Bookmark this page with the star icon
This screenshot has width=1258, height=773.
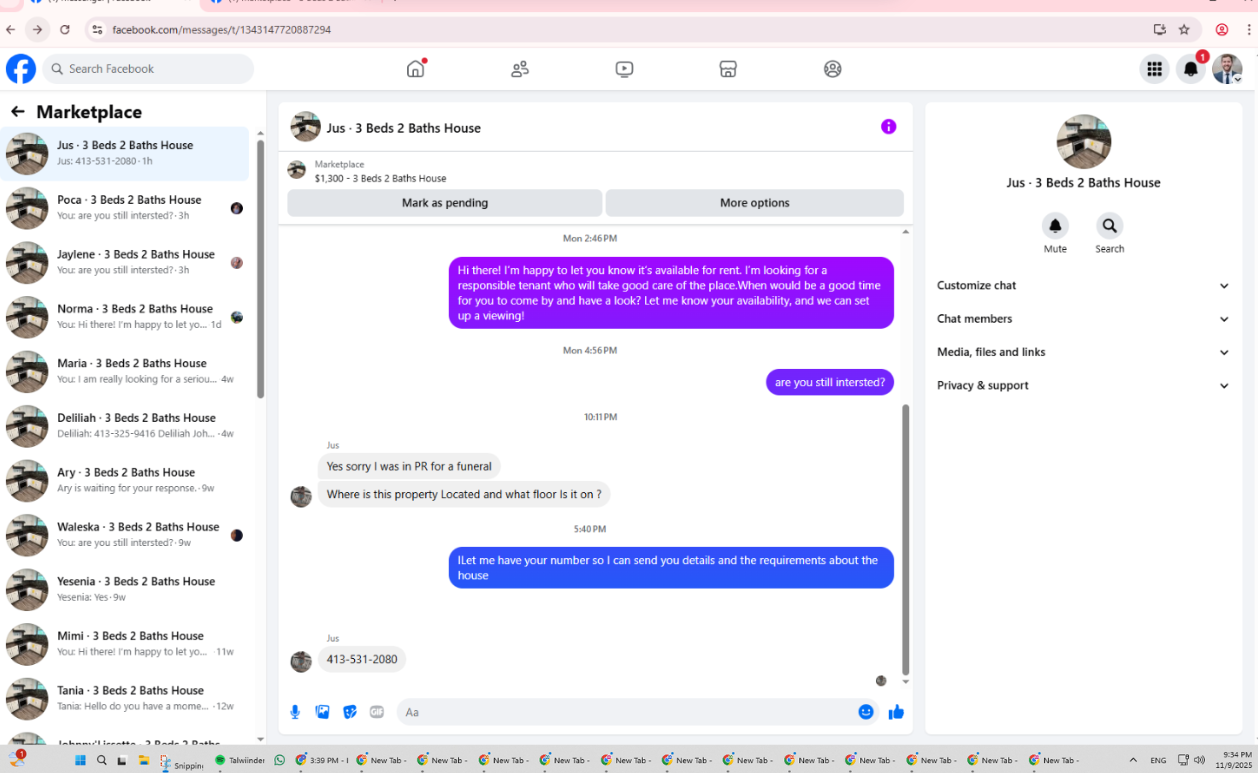click(x=1184, y=30)
